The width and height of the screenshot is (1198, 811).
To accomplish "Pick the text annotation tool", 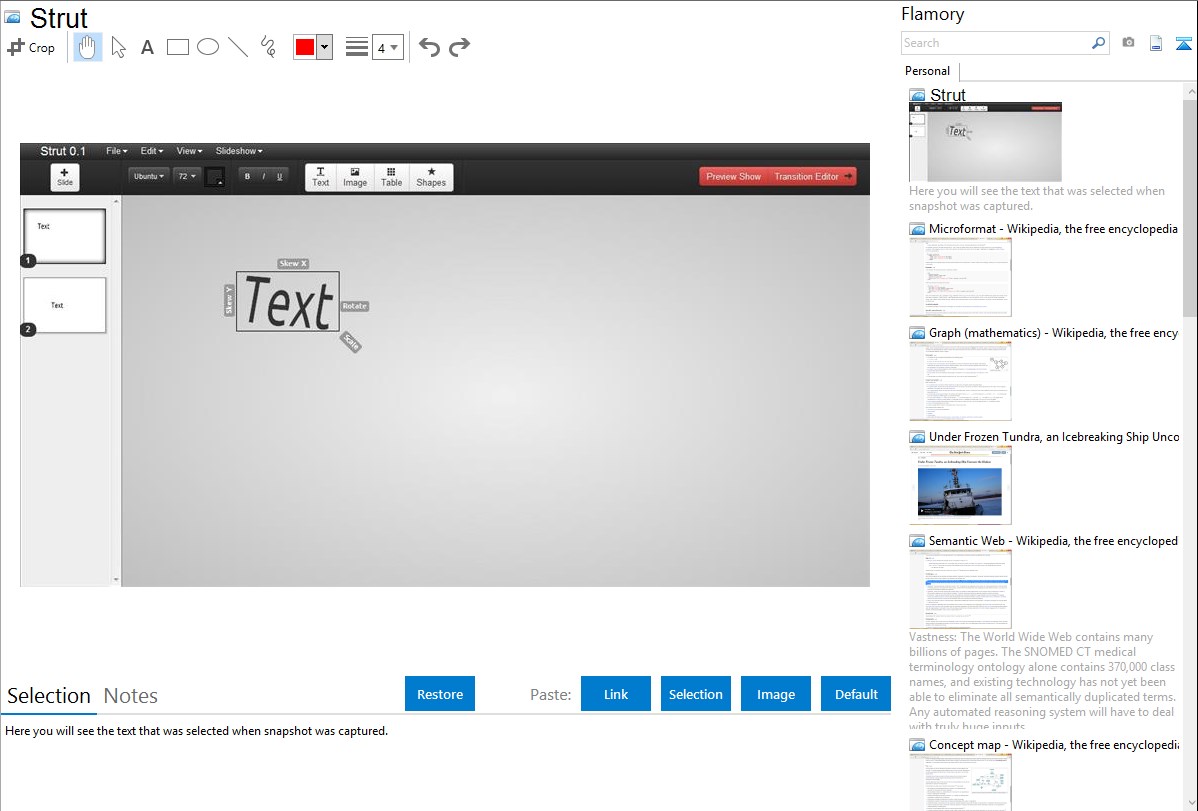I will click(x=147, y=47).
